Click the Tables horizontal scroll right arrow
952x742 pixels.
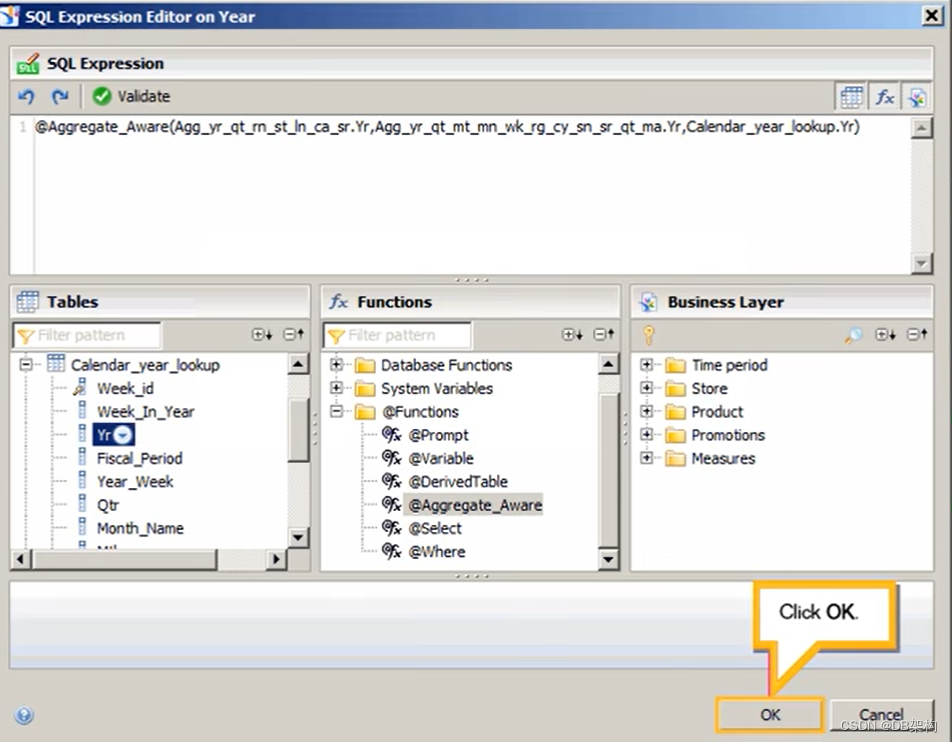277,559
